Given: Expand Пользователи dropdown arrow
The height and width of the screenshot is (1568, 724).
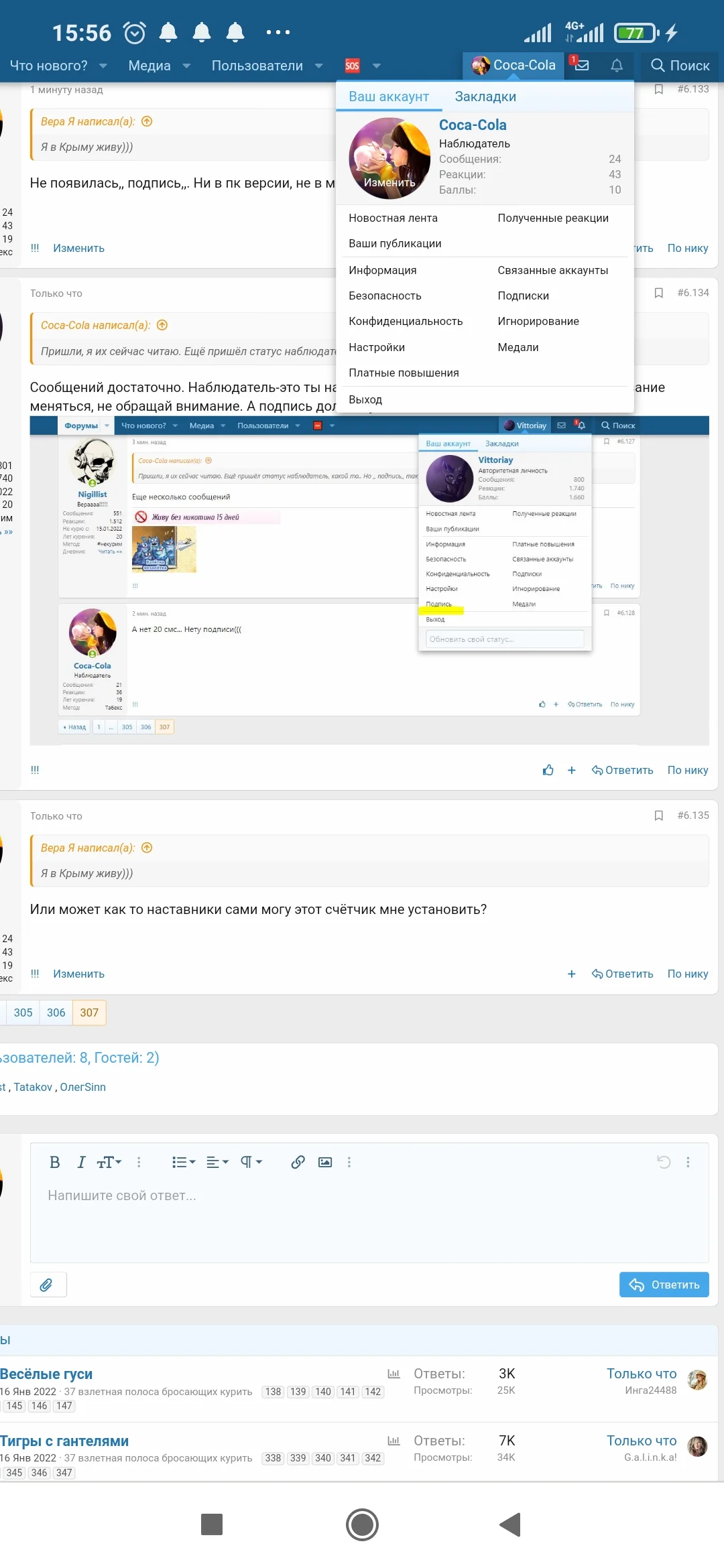Looking at the screenshot, I should point(319,66).
